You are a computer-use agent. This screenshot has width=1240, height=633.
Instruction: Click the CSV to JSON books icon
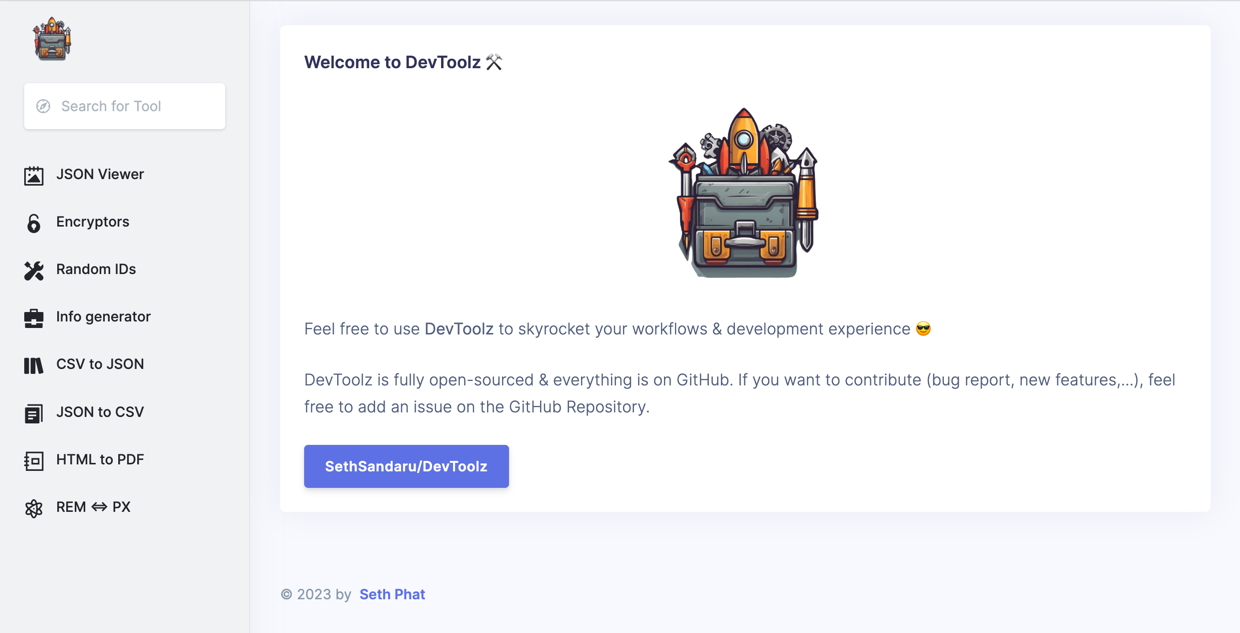click(x=34, y=365)
